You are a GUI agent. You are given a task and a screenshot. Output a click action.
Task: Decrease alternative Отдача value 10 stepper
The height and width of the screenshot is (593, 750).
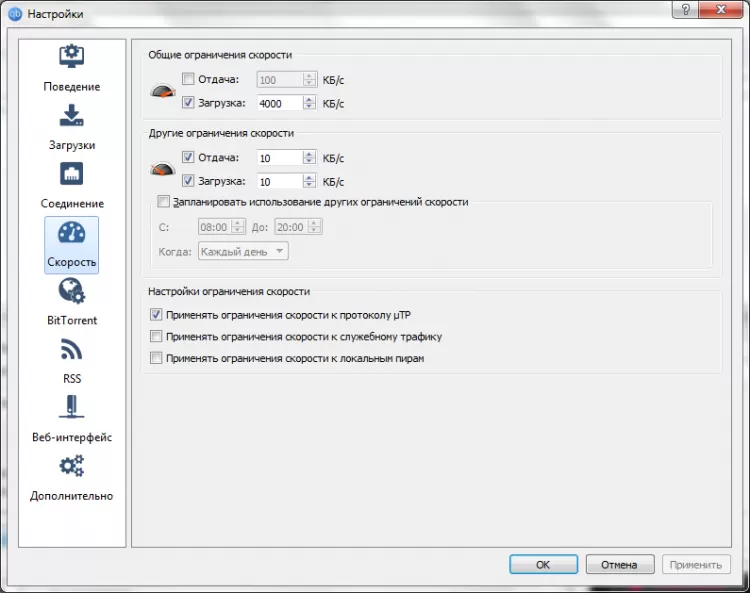[x=309, y=161]
